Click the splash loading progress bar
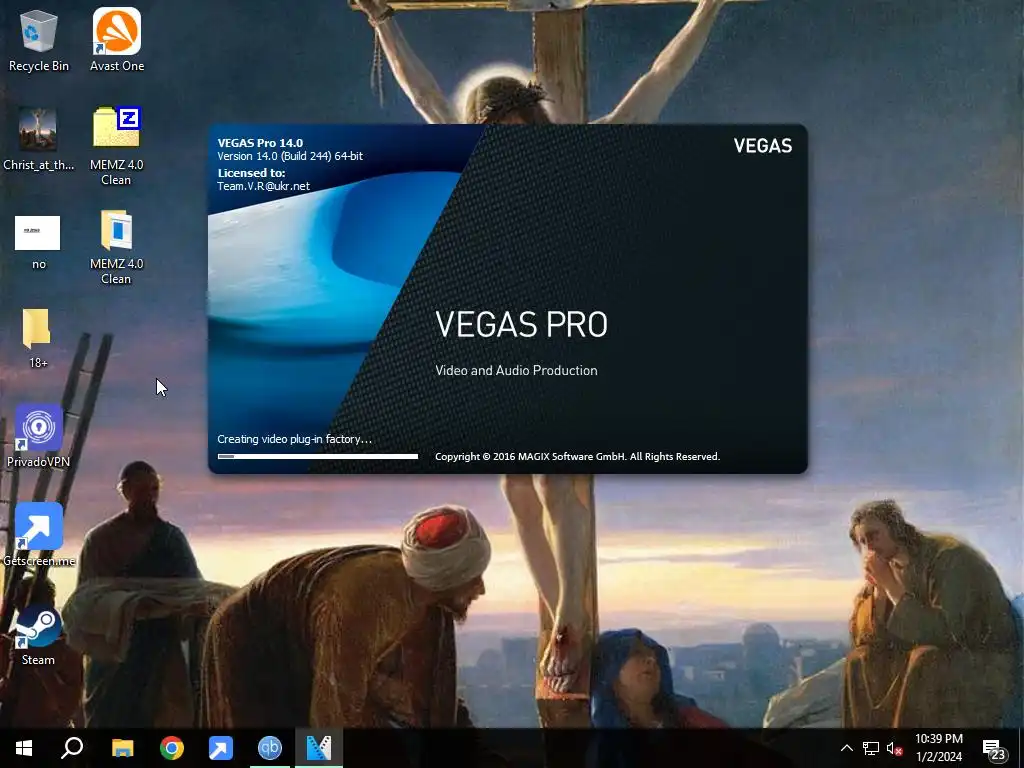Image resolution: width=1024 pixels, height=768 pixels. point(317,456)
